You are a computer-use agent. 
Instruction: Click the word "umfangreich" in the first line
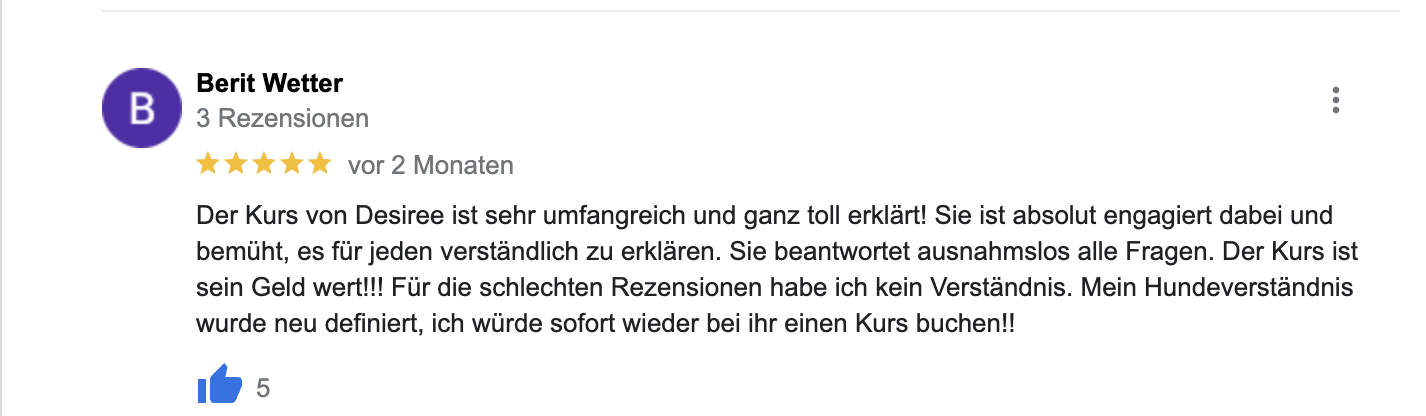tap(544, 216)
